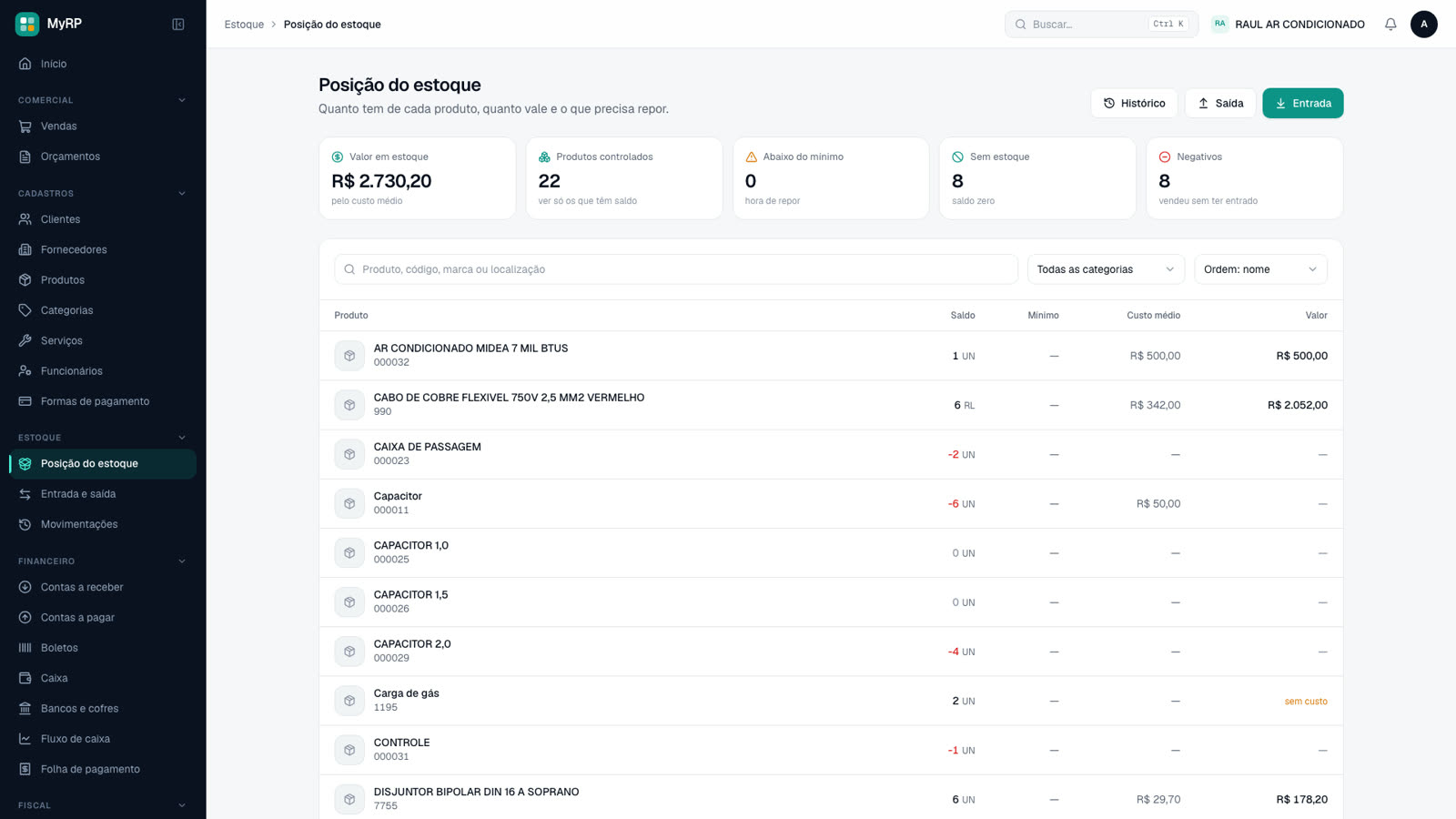Click the Histórico button
The height and width of the screenshot is (819, 1456).
pyautogui.click(x=1134, y=103)
